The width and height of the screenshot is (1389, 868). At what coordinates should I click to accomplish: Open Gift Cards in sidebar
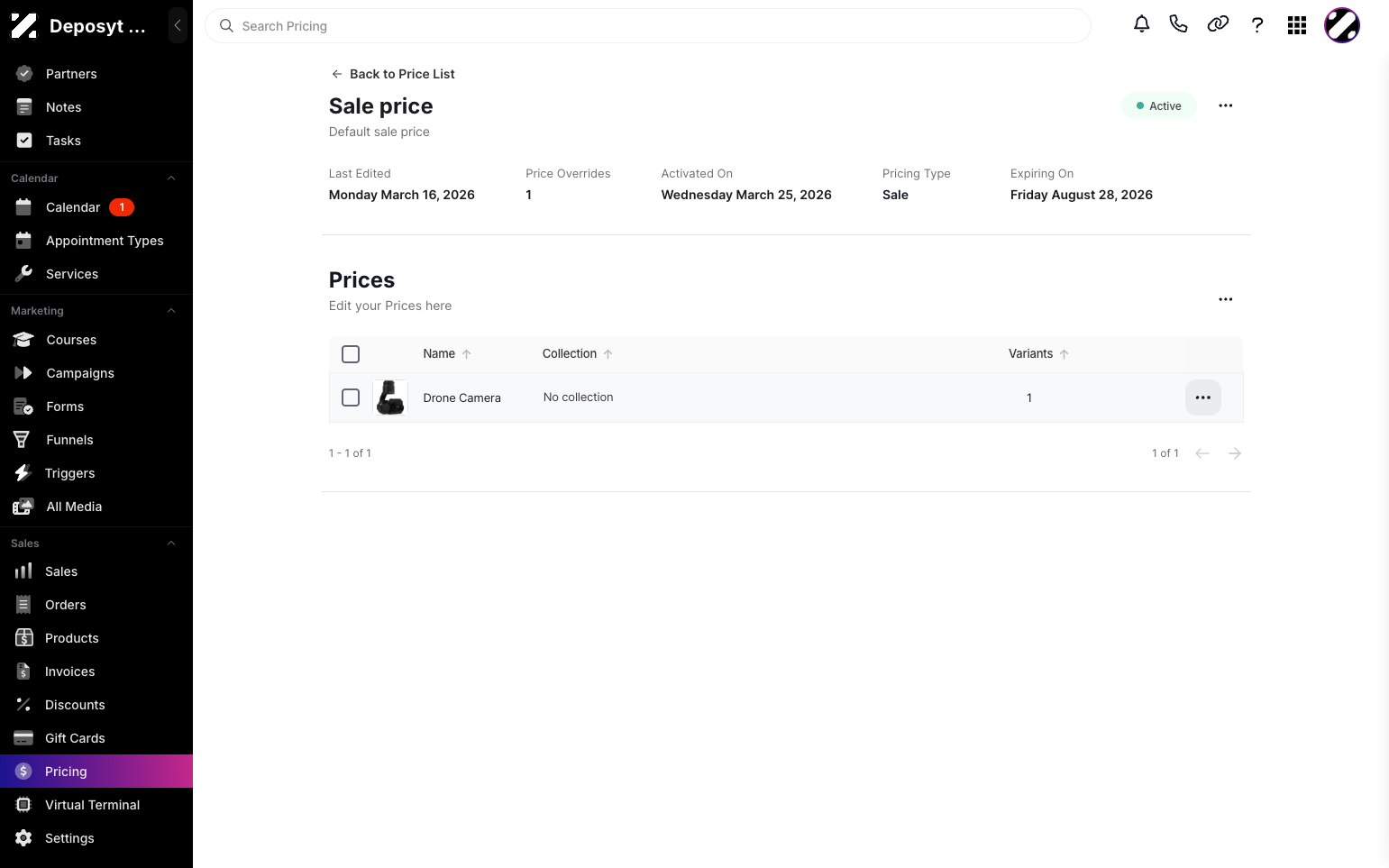tap(96, 738)
